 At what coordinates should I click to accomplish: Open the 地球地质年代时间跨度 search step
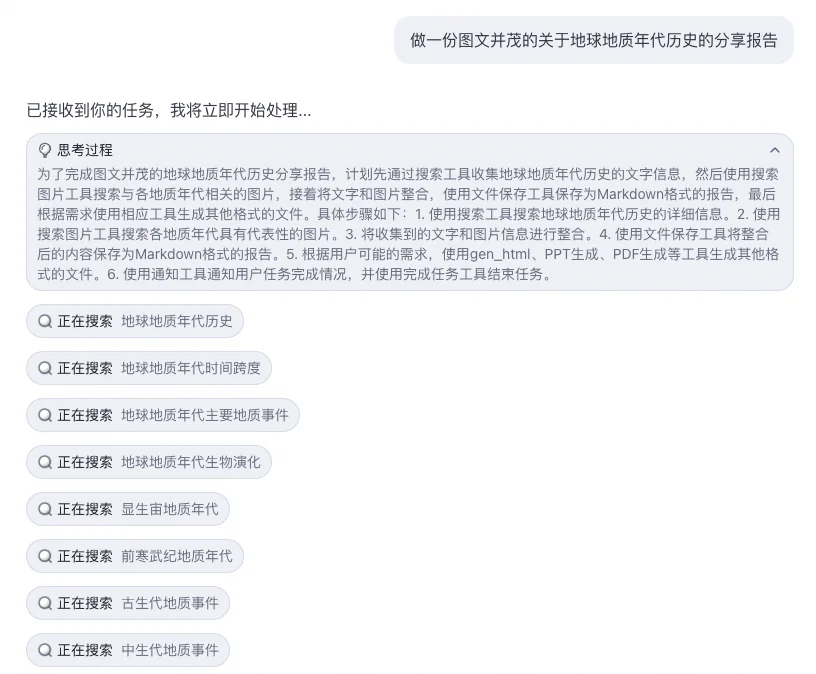tap(149, 368)
